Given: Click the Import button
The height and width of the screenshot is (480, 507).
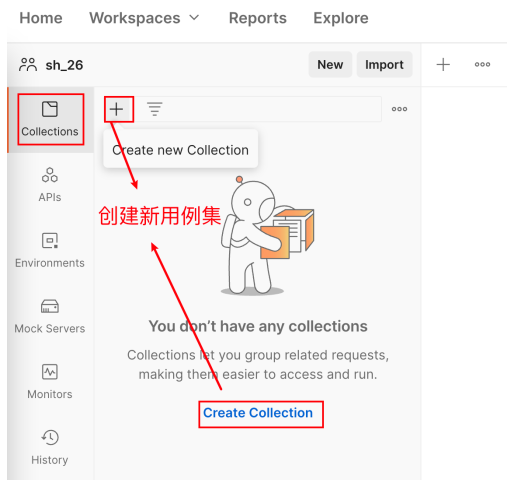Looking at the screenshot, I should tap(384, 65).
